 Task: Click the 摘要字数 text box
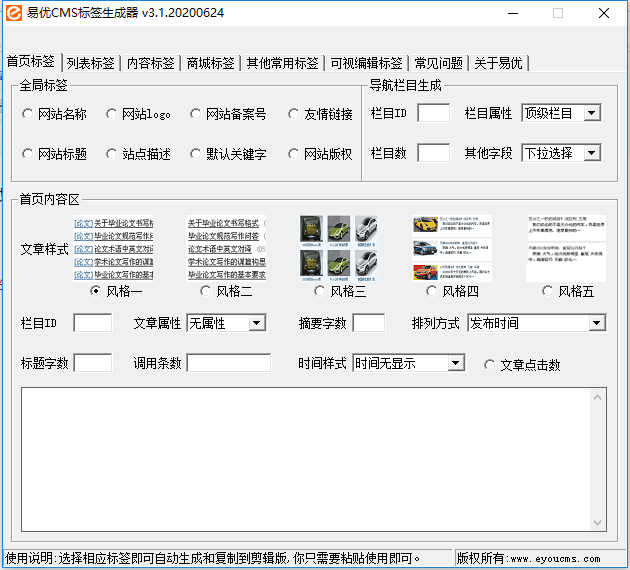[x=368, y=323]
